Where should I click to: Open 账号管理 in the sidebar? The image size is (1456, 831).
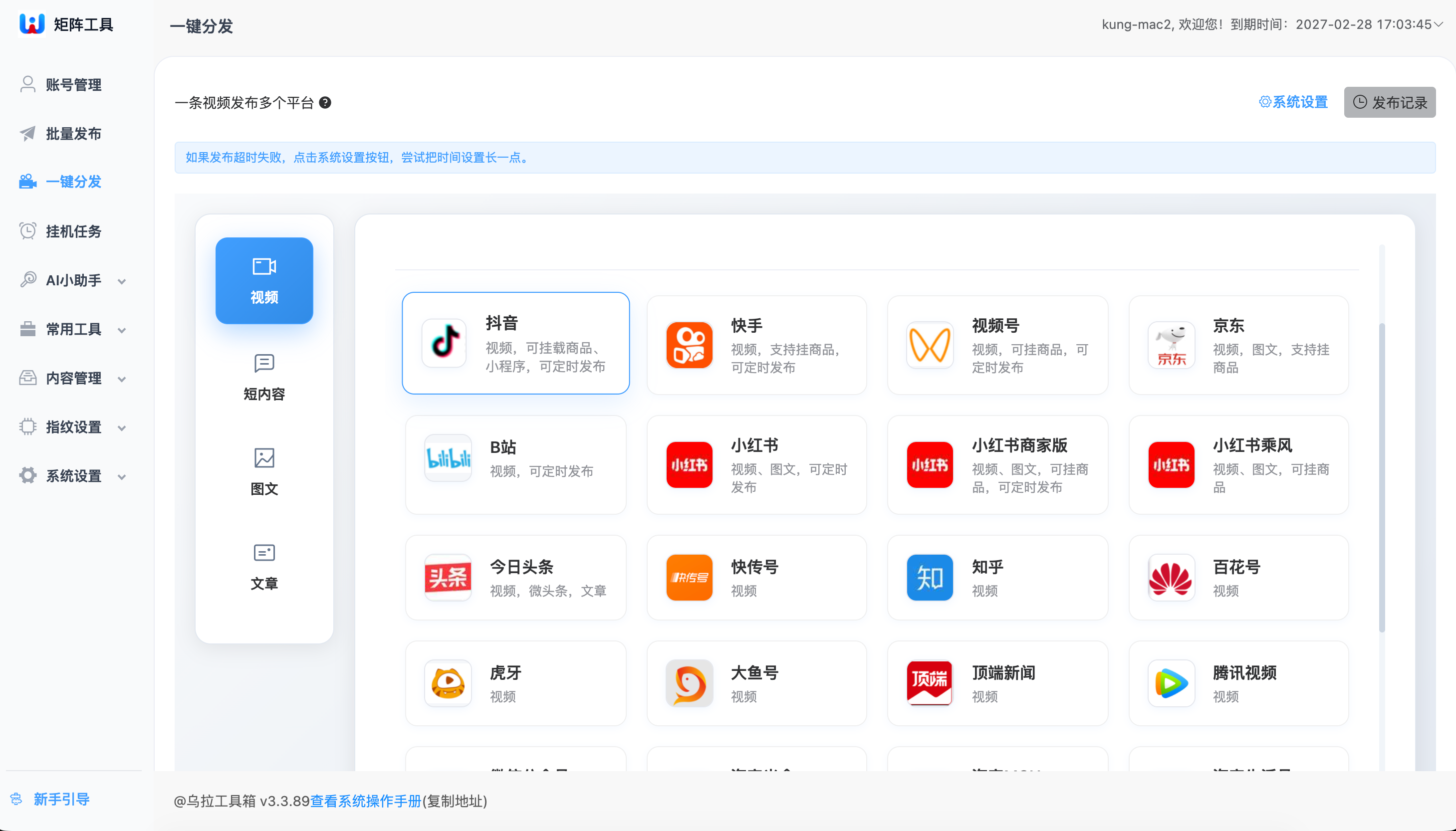click(x=73, y=84)
